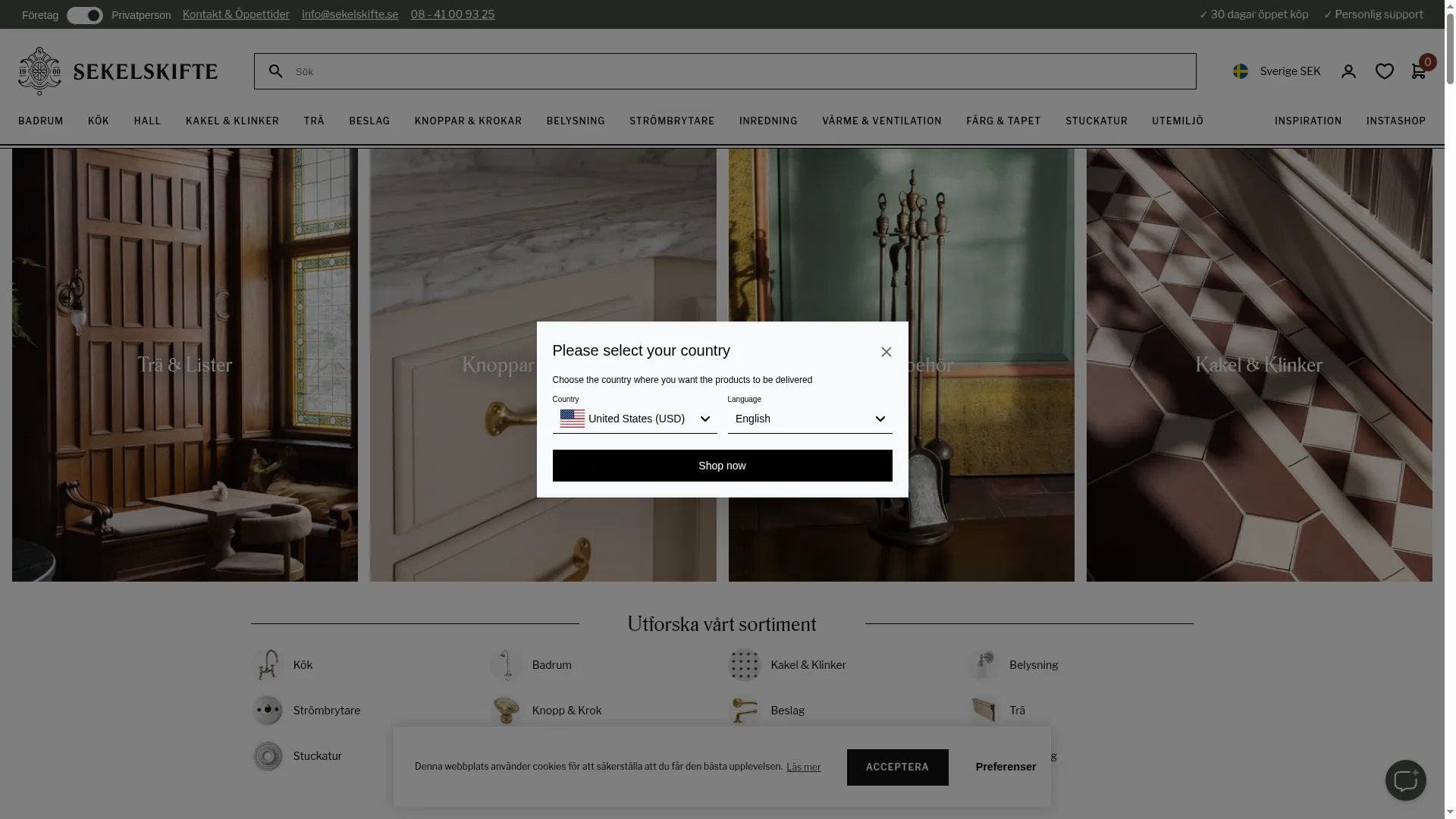Click the info@sekelskifte.se email link
1456x819 pixels.
(x=350, y=14)
